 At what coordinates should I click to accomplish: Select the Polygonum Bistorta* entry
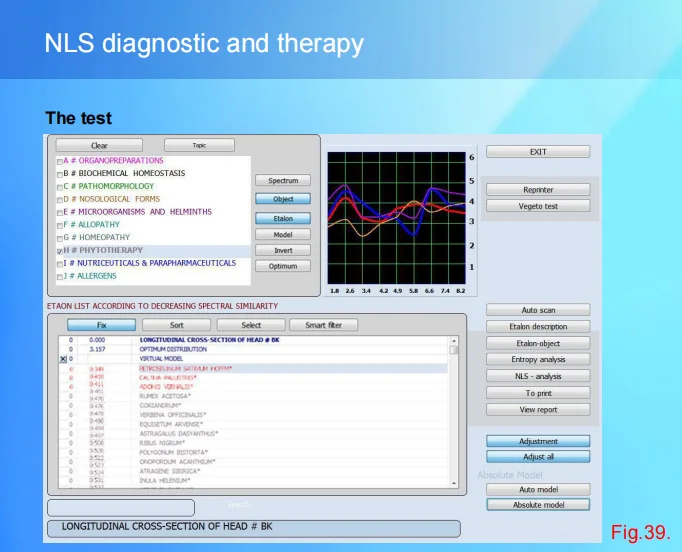253,452
